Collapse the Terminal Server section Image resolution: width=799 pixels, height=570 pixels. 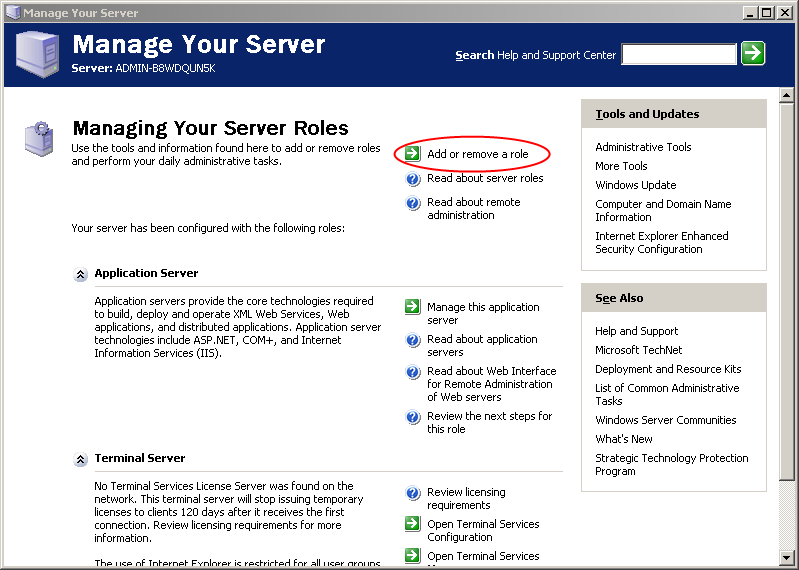click(80, 459)
